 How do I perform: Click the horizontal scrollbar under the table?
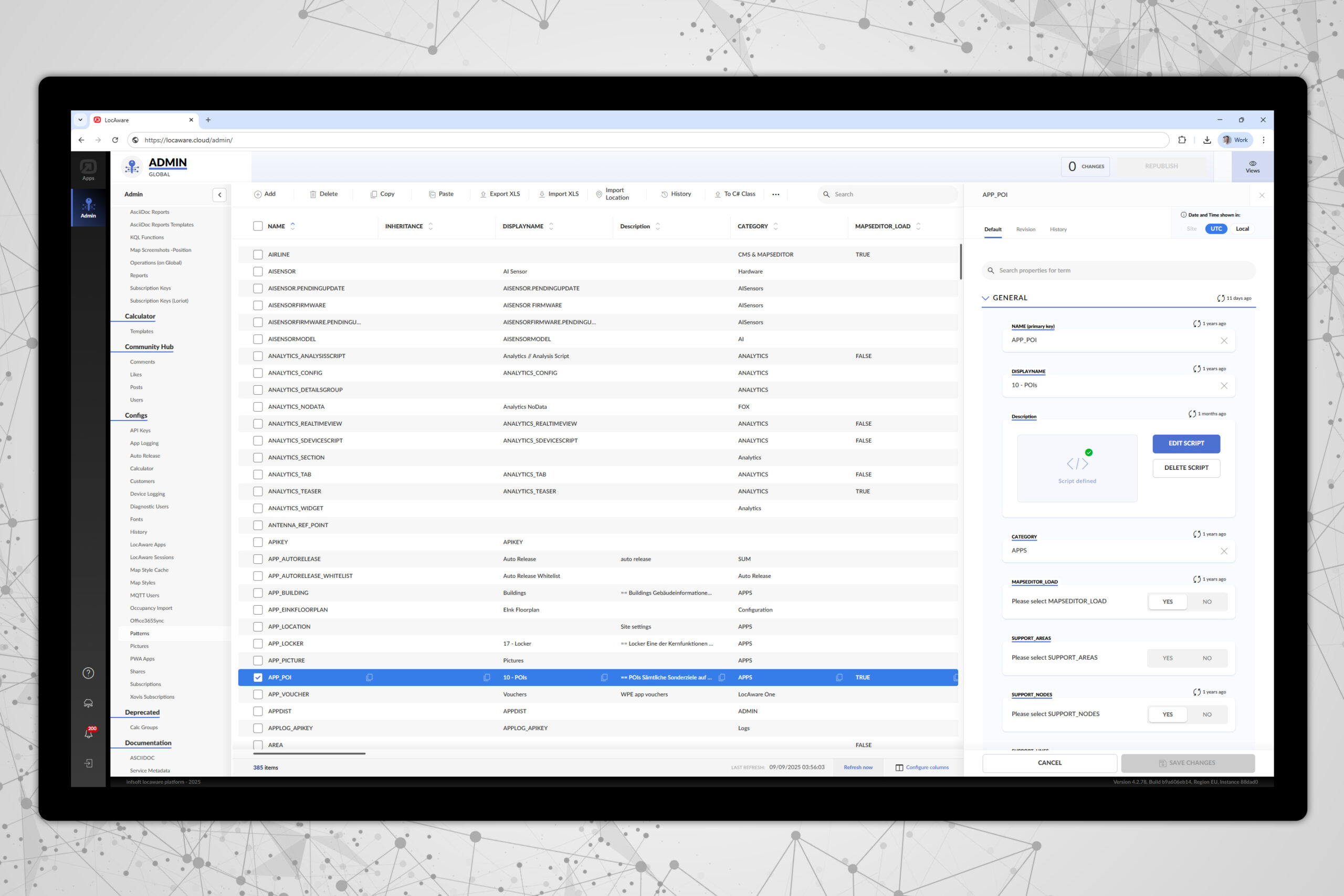click(309, 754)
